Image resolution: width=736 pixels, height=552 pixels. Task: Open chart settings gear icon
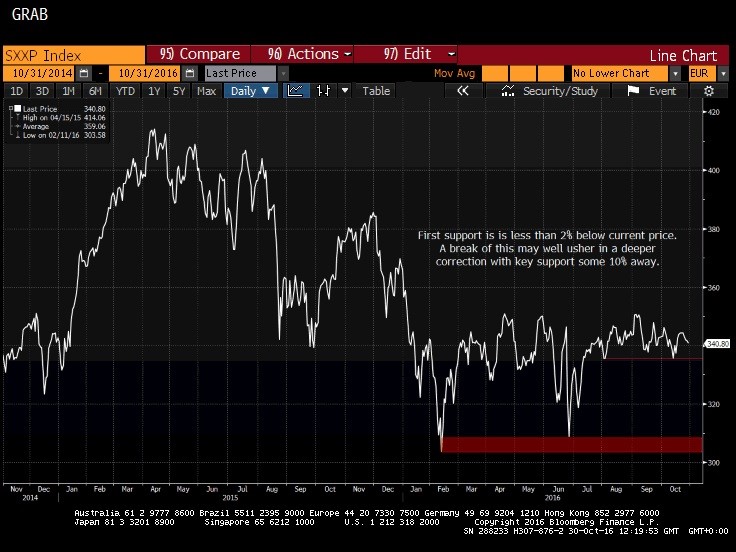point(708,91)
